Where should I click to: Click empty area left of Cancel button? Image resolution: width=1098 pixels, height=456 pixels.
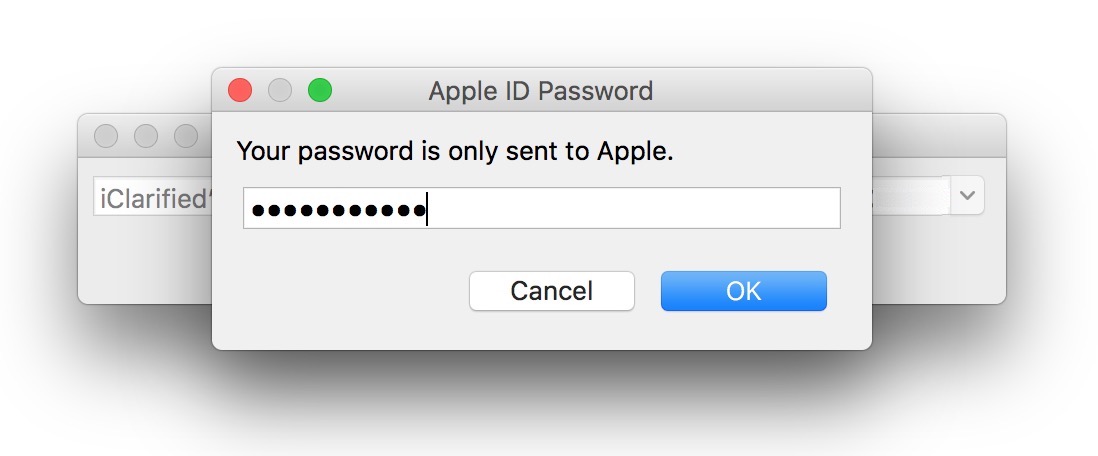click(x=340, y=291)
